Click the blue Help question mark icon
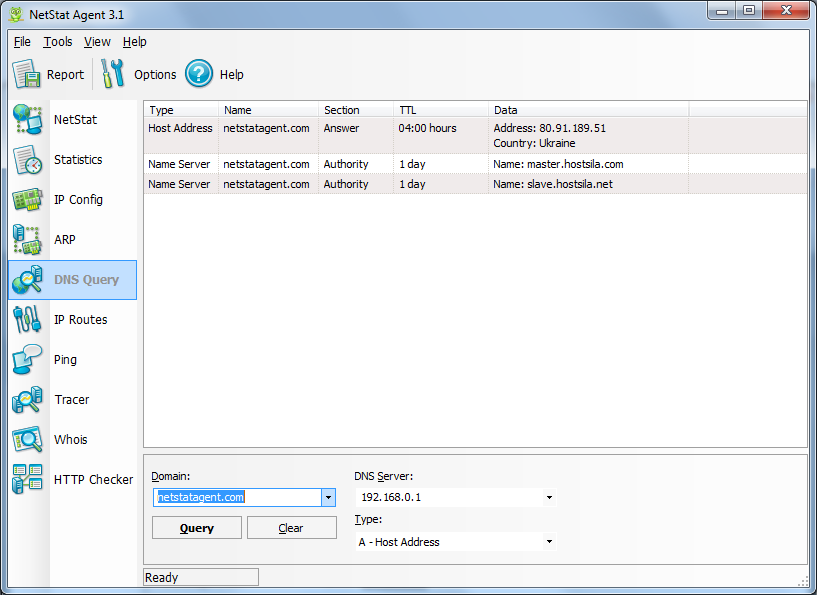 pos(199,73)
